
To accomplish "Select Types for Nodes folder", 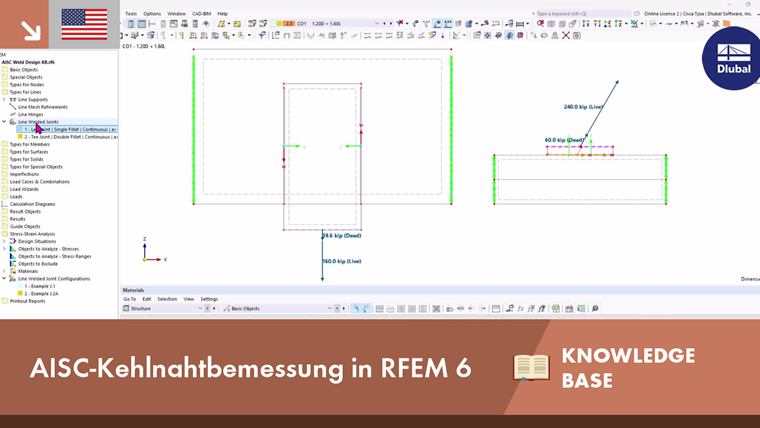I will [27, 84].
